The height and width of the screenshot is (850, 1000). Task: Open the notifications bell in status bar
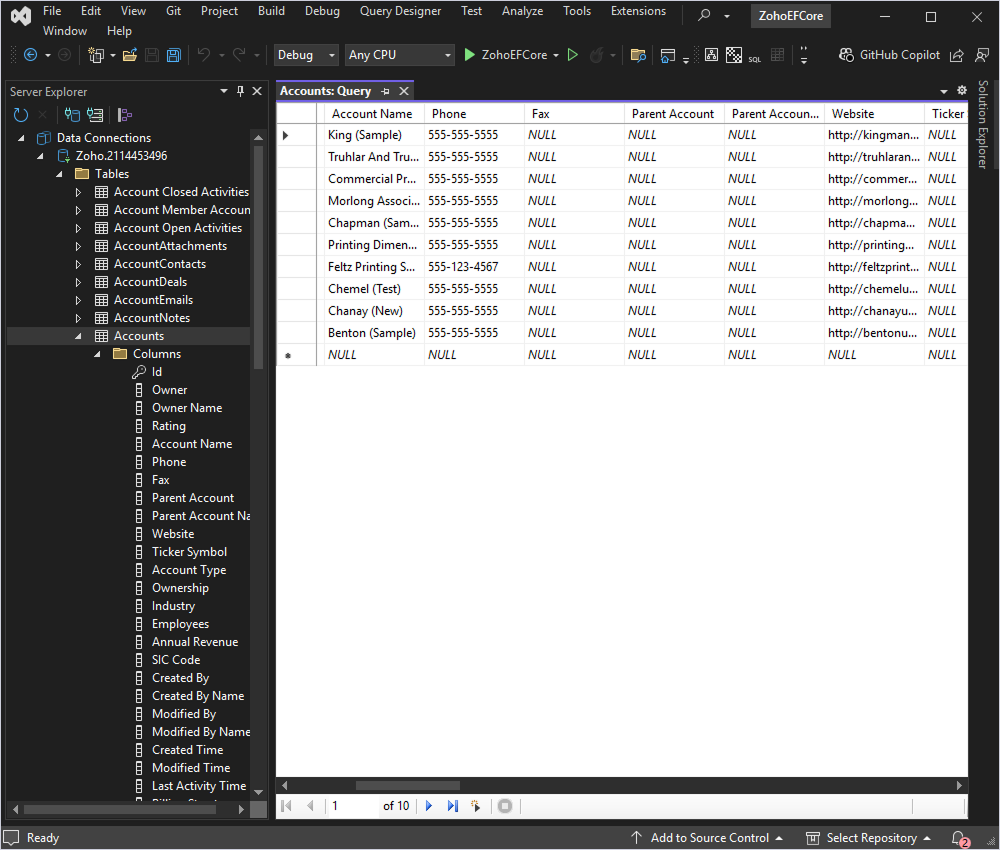coord(958,838)
